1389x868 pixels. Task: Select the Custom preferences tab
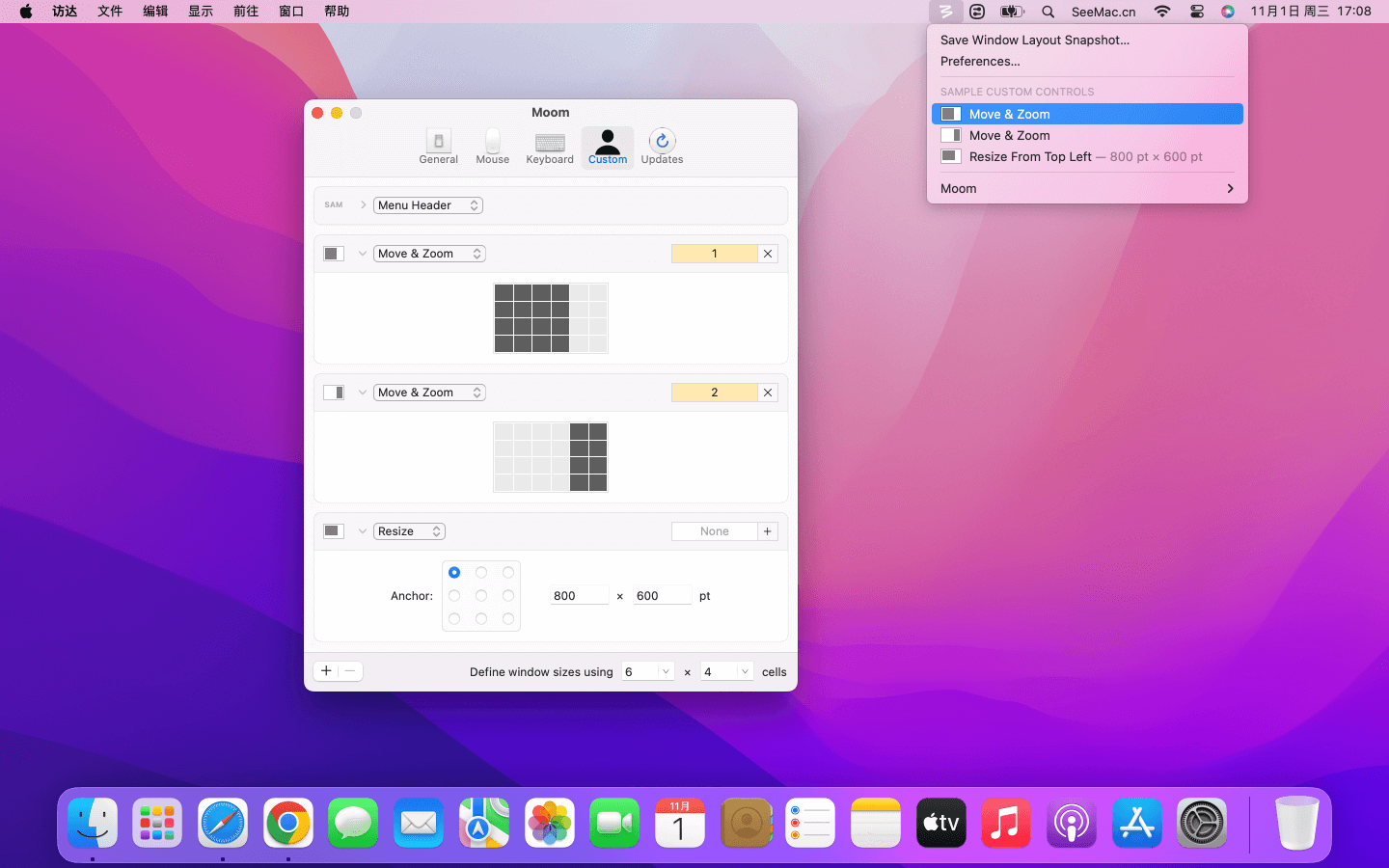point(608,147)
